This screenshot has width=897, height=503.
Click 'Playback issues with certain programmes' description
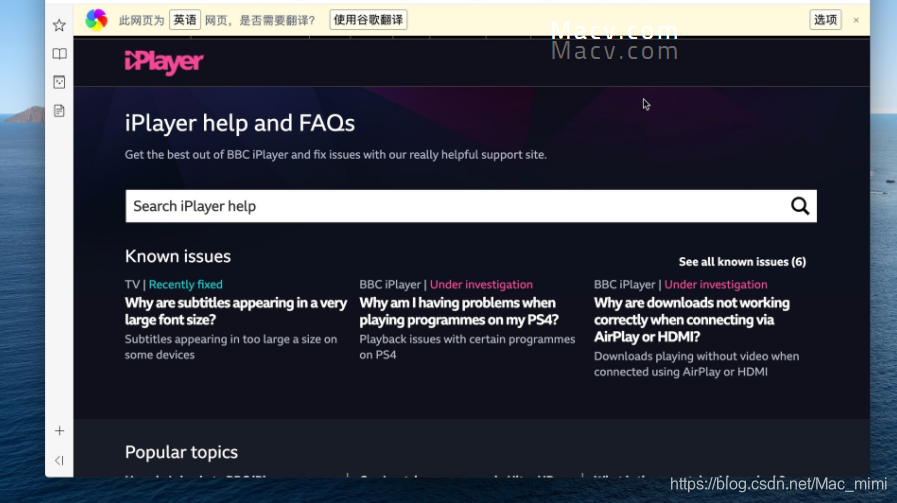coord(467,347)
